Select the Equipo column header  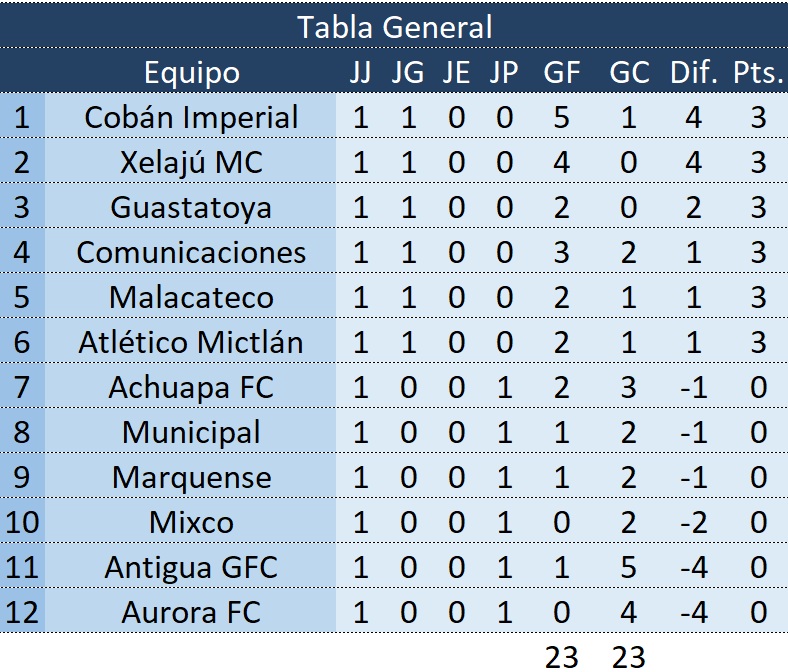[x=191, y=72]
